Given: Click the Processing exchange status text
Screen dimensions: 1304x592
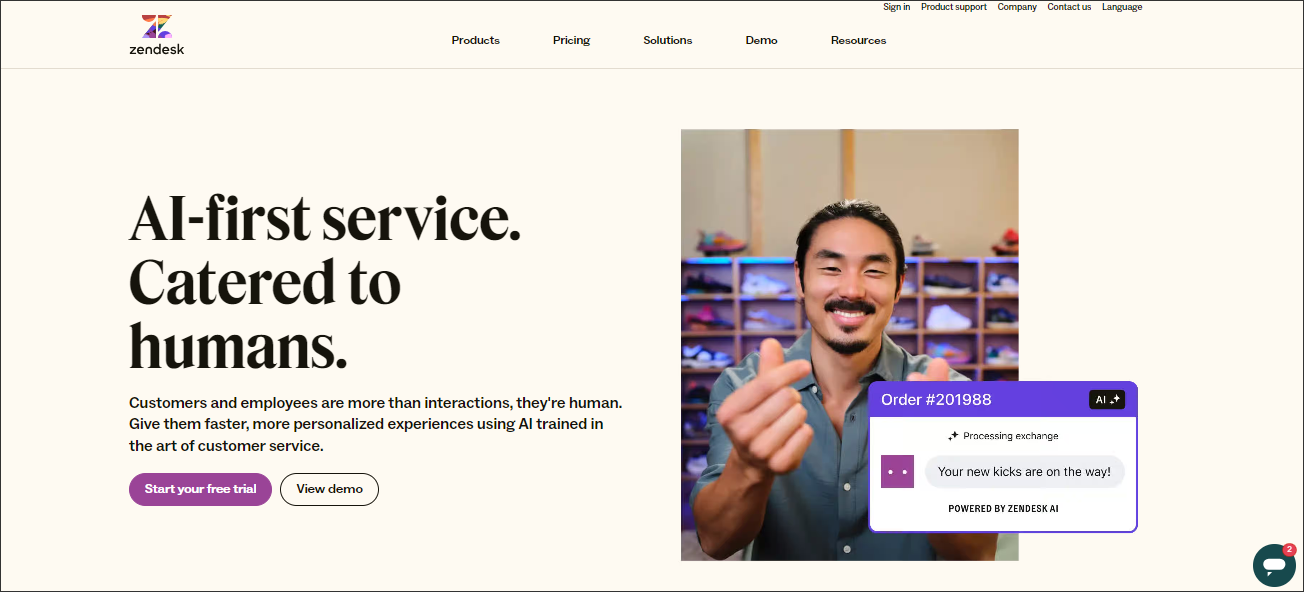Looking at the screenshot, I should (1010, 436).
